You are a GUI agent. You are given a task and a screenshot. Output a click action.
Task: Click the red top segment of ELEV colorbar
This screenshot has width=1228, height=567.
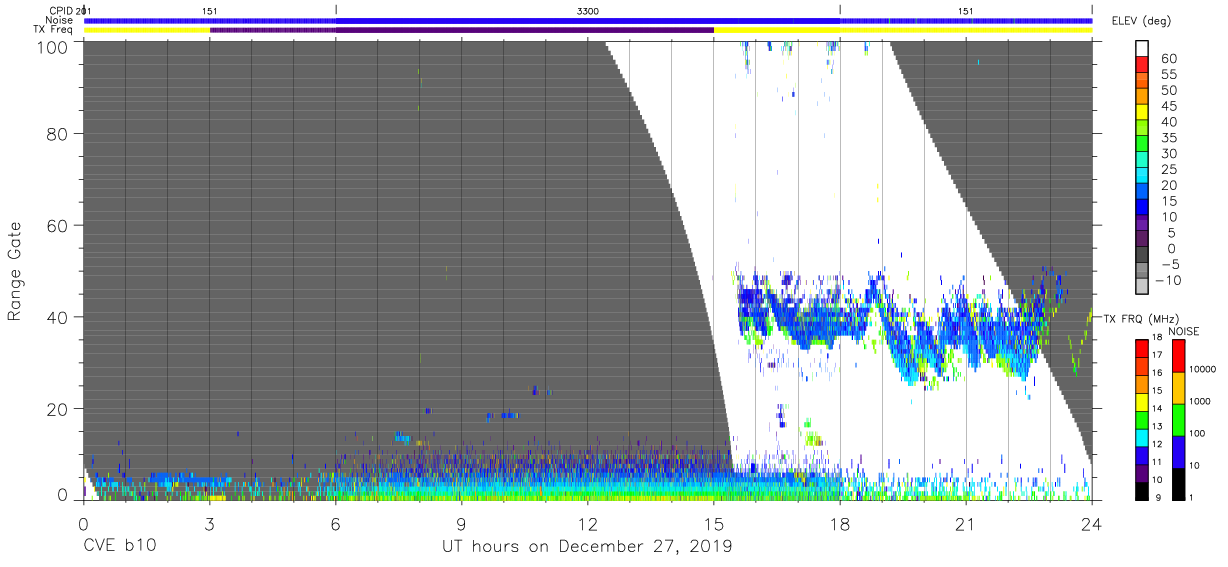(x=1142, y=64)
